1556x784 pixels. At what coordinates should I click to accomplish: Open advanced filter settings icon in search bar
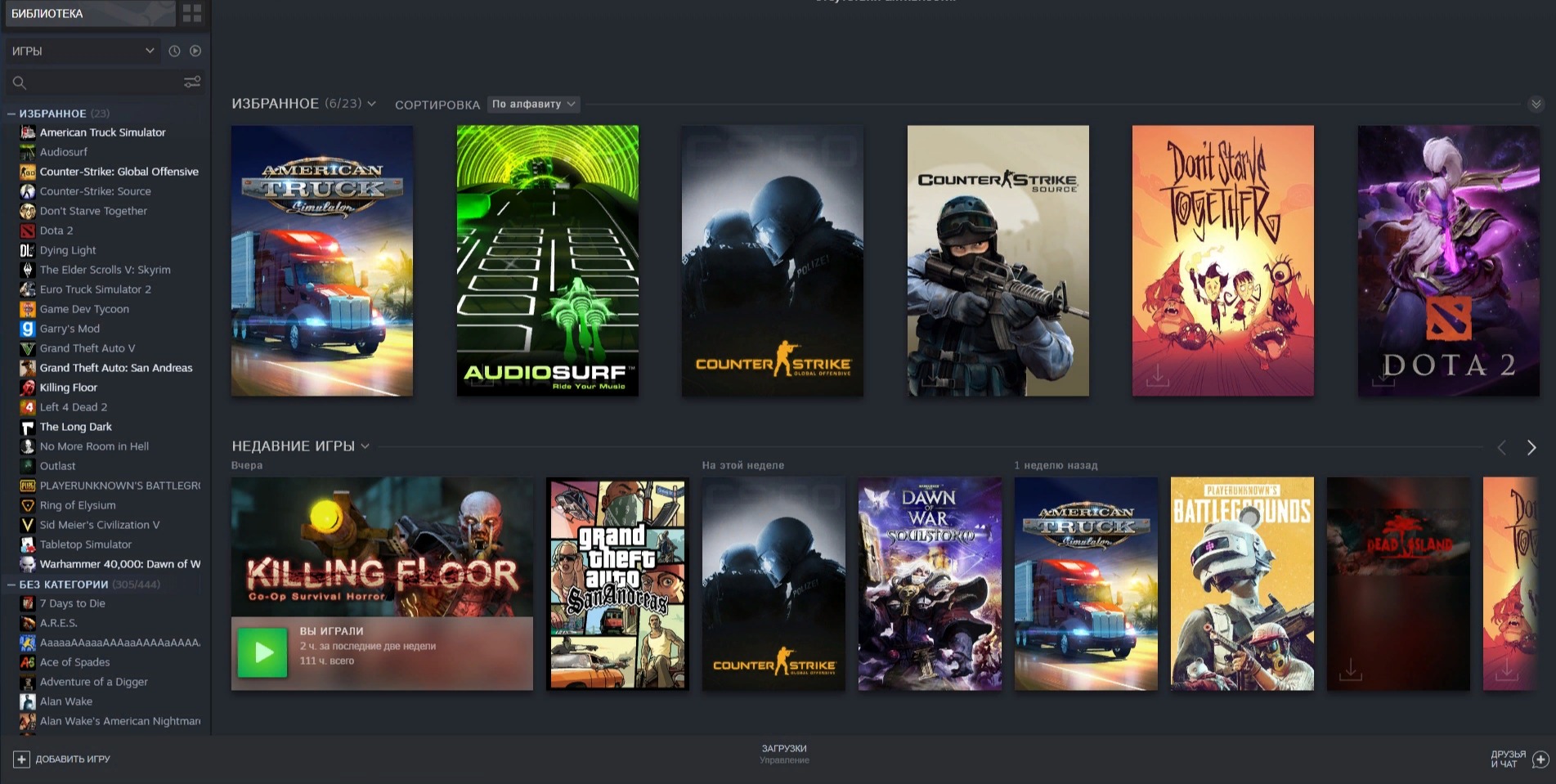(x=192, y=82)
